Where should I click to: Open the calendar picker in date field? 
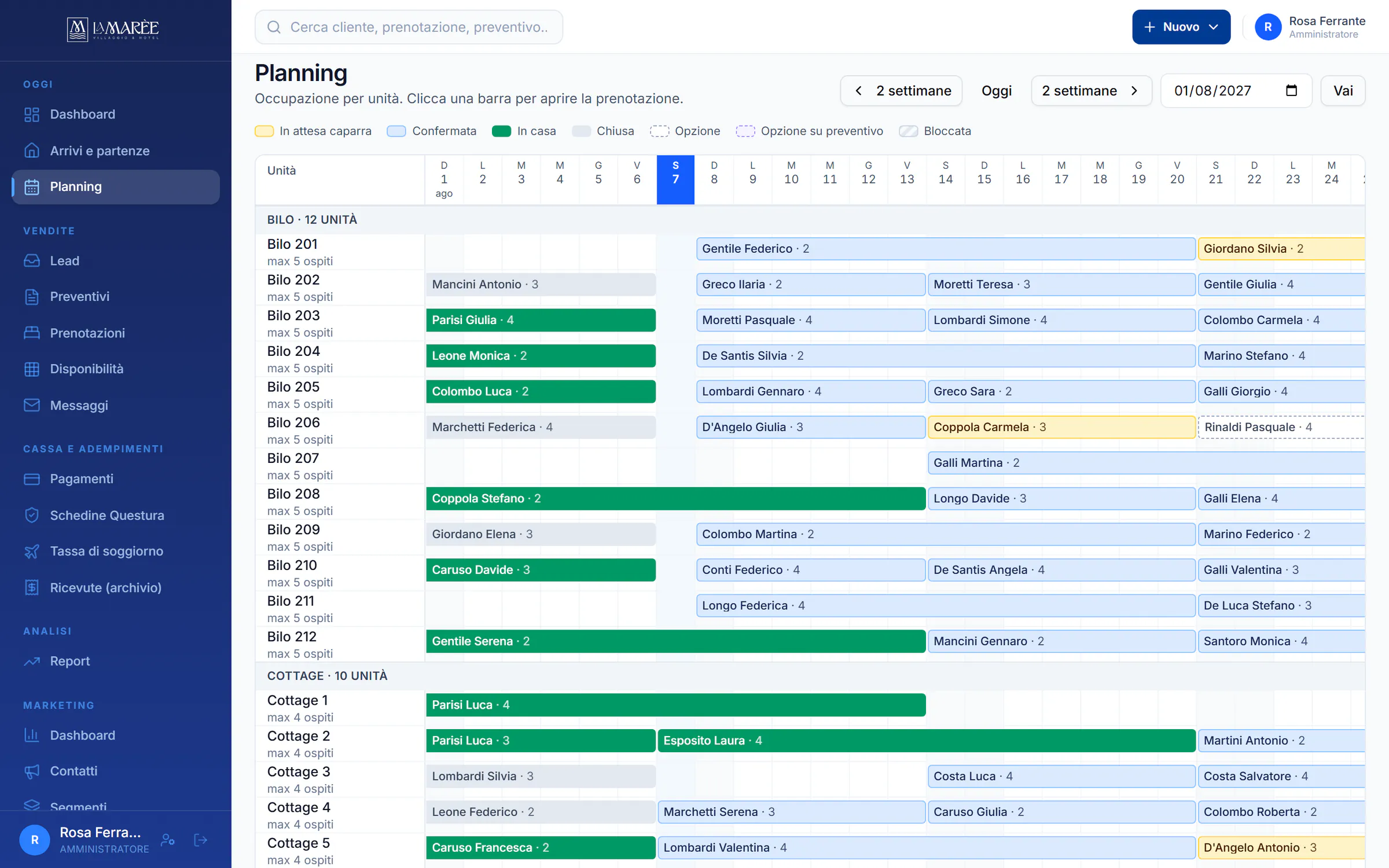coord(1291,91)
